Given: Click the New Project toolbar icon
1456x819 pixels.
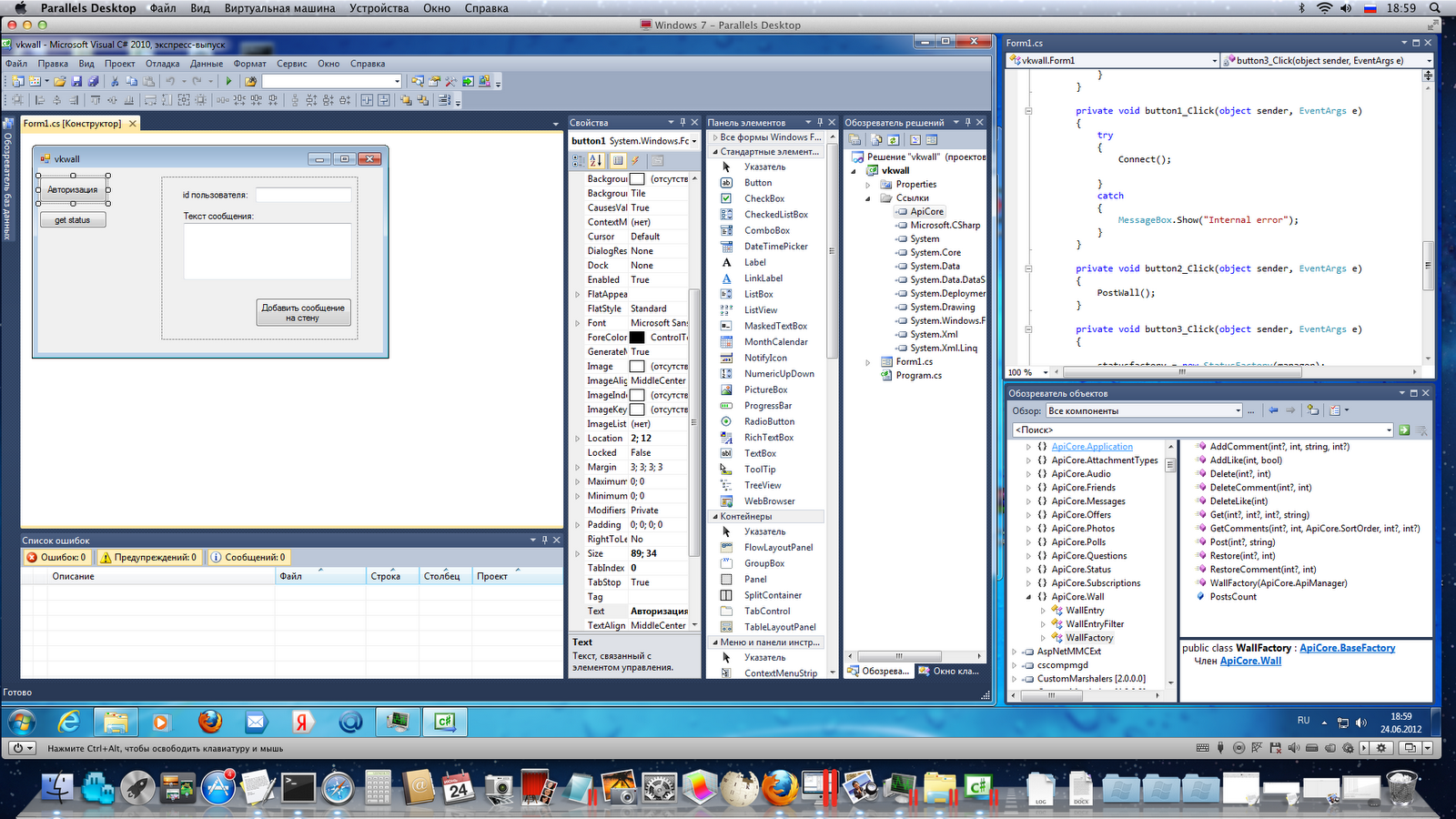Looking at the screenshot, I should coord(18,81).
